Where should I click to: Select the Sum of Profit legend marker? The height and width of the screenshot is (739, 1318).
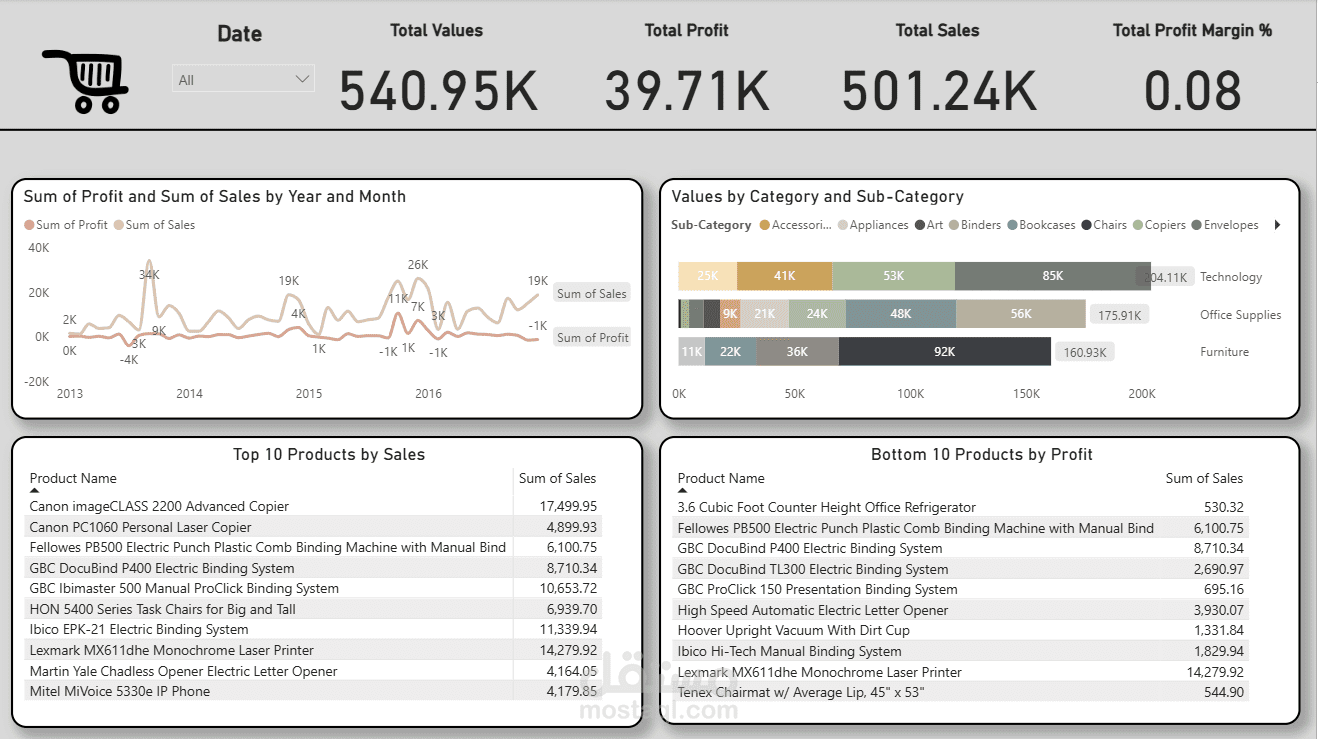pyautogui.click(x=29, y=225)
